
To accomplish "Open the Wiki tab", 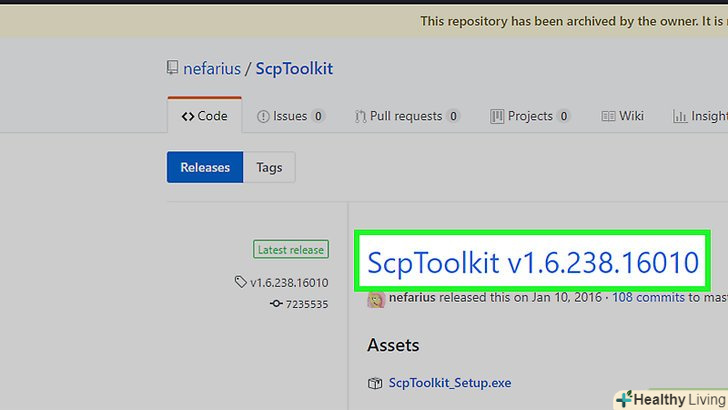I will (622, 116).
